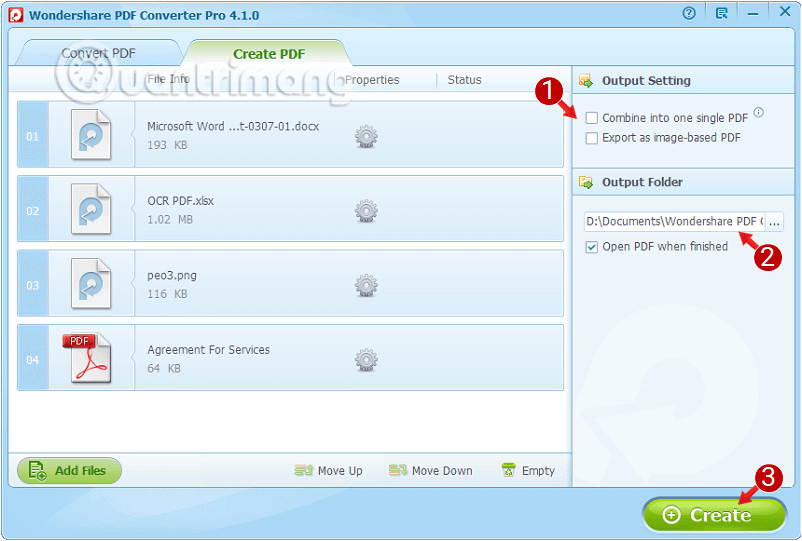
Task: Move selected file up with Move Up
Action: [x=328, y=470]
